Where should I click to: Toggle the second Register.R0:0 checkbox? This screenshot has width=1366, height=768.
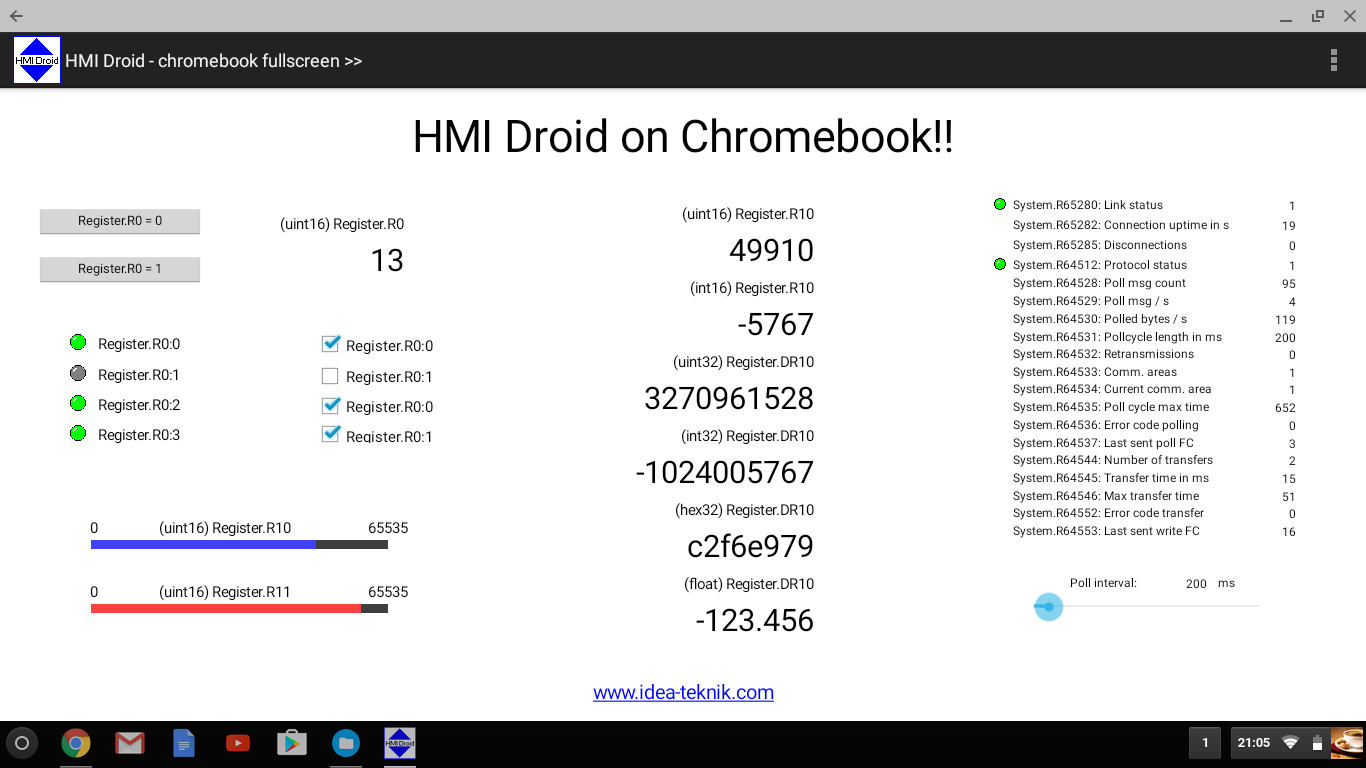331,406
